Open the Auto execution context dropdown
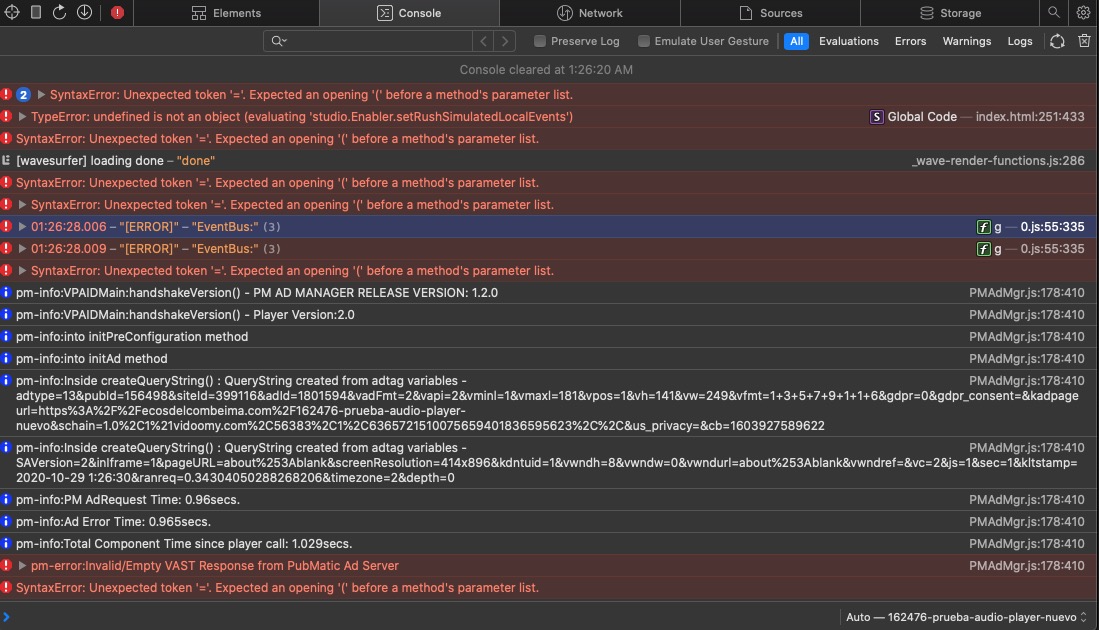1099x630 pixels. 967,617
